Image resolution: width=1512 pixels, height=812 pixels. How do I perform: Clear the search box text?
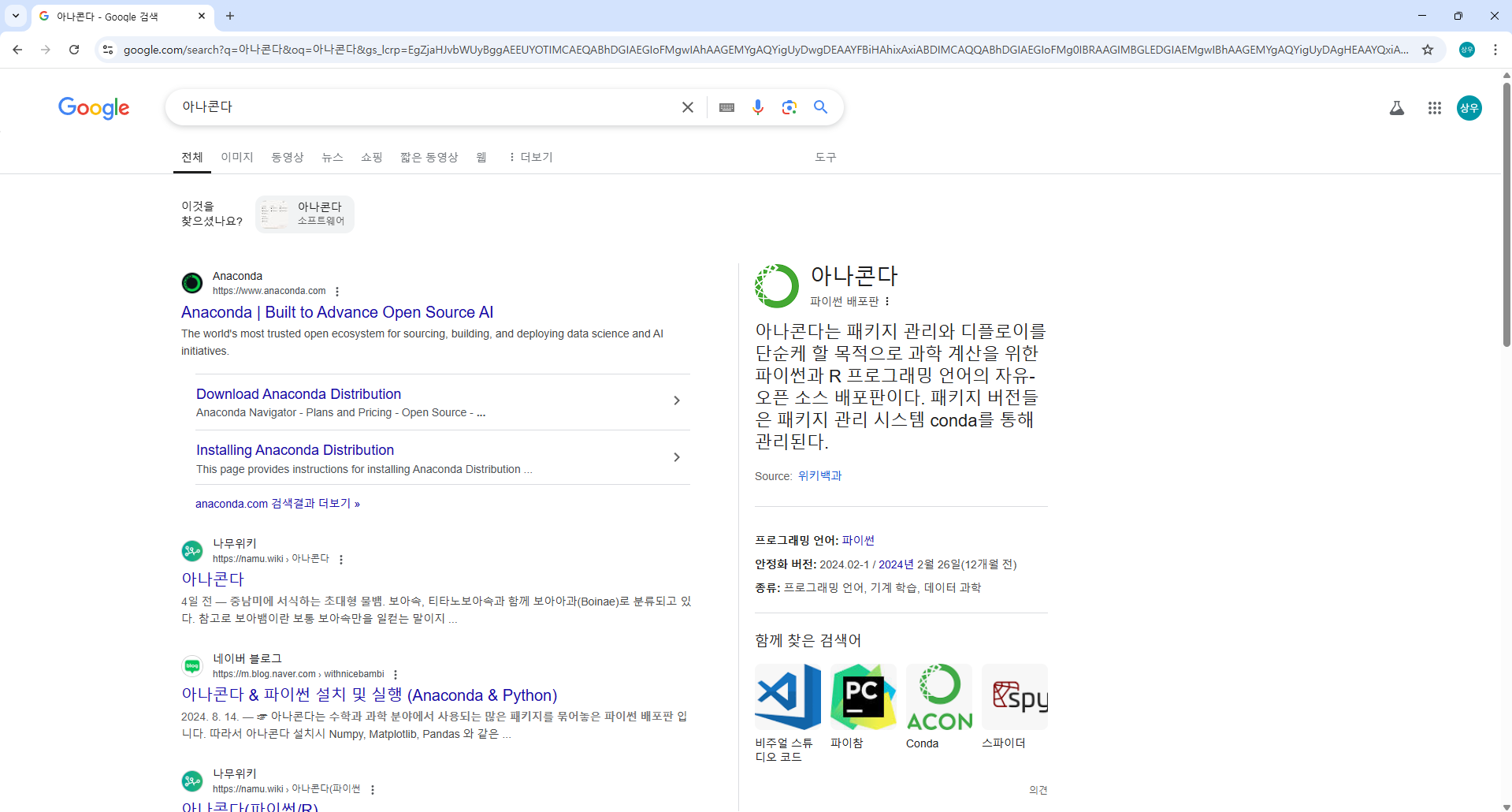pyautogui.click(x=688, y=107)
